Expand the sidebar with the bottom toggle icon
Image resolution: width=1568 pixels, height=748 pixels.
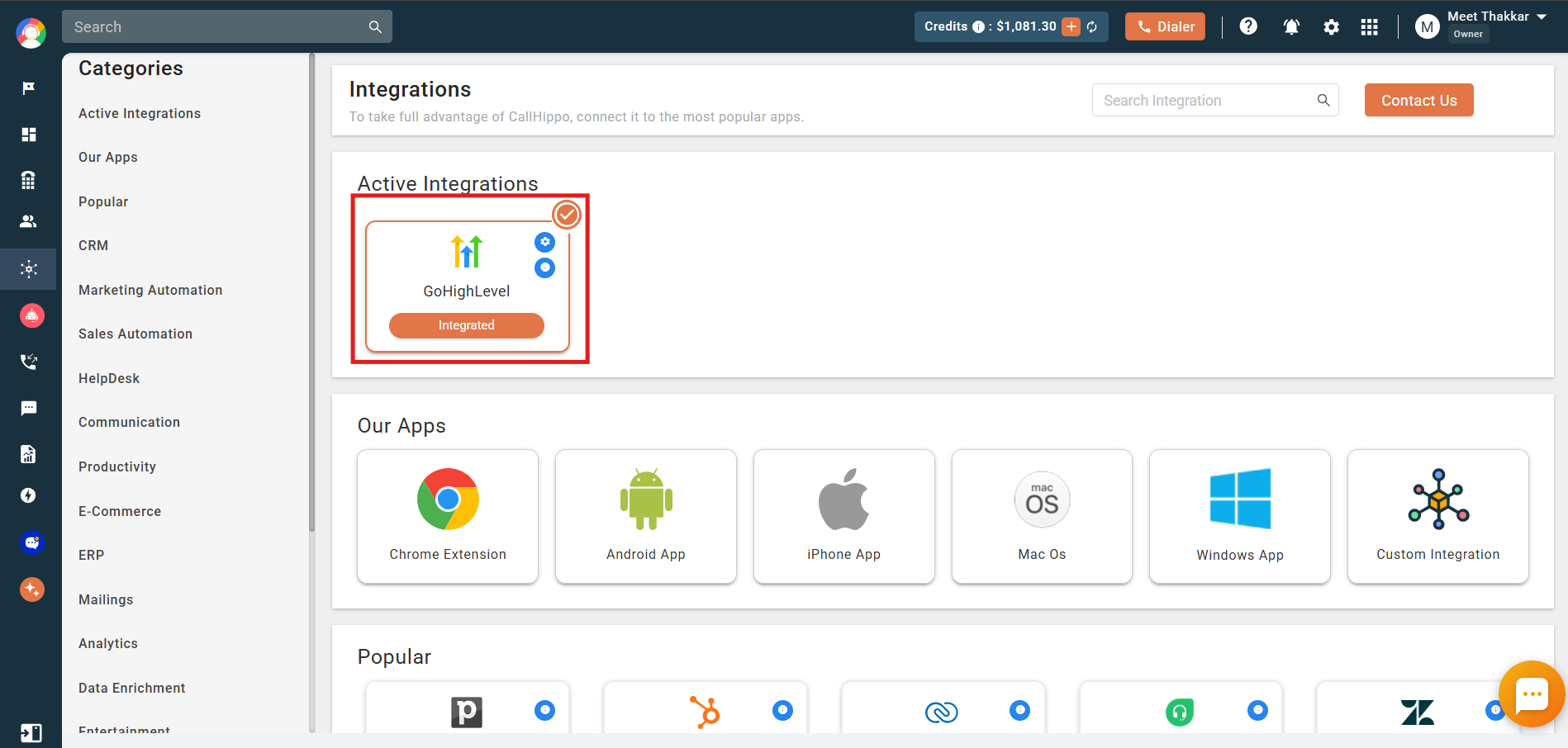coord(31,733)
